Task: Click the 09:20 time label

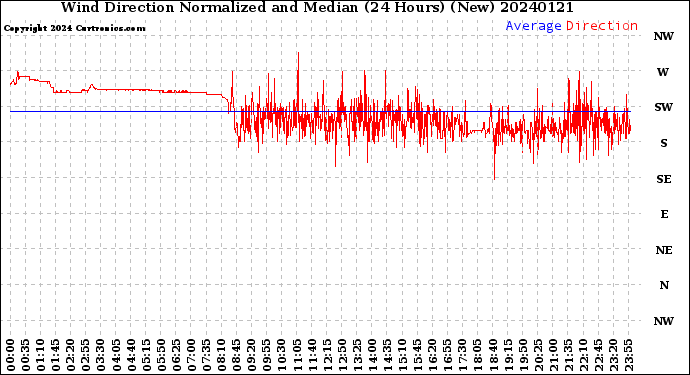Action: 251,355
